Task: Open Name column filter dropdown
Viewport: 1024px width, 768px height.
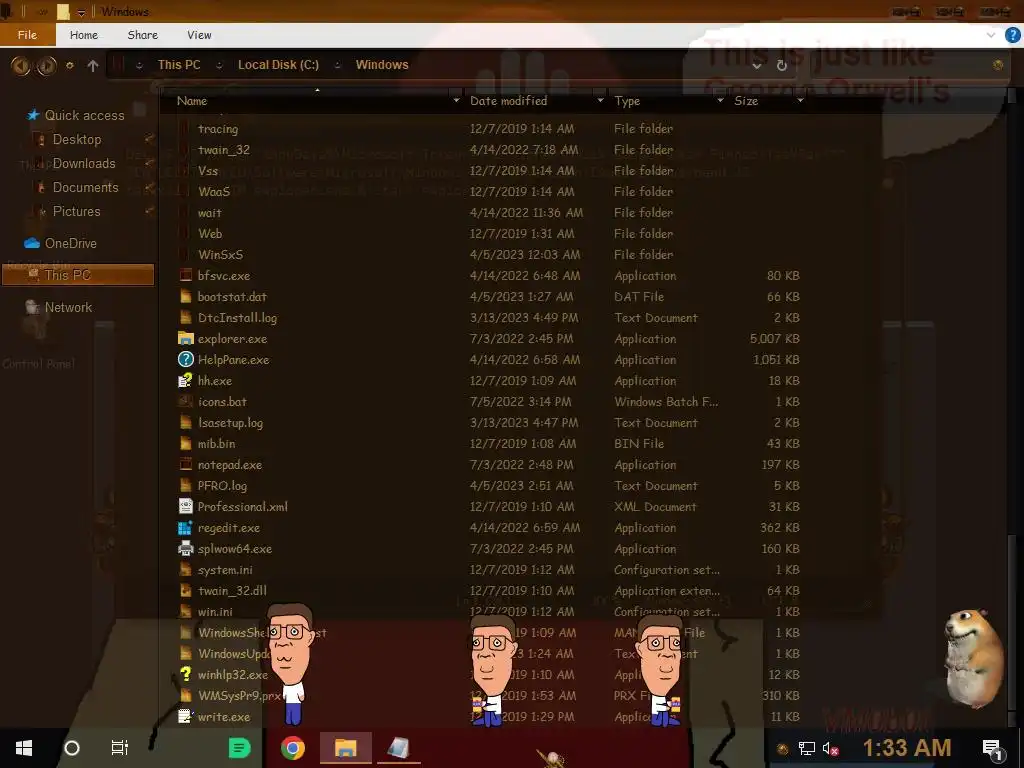Action: 456,101
